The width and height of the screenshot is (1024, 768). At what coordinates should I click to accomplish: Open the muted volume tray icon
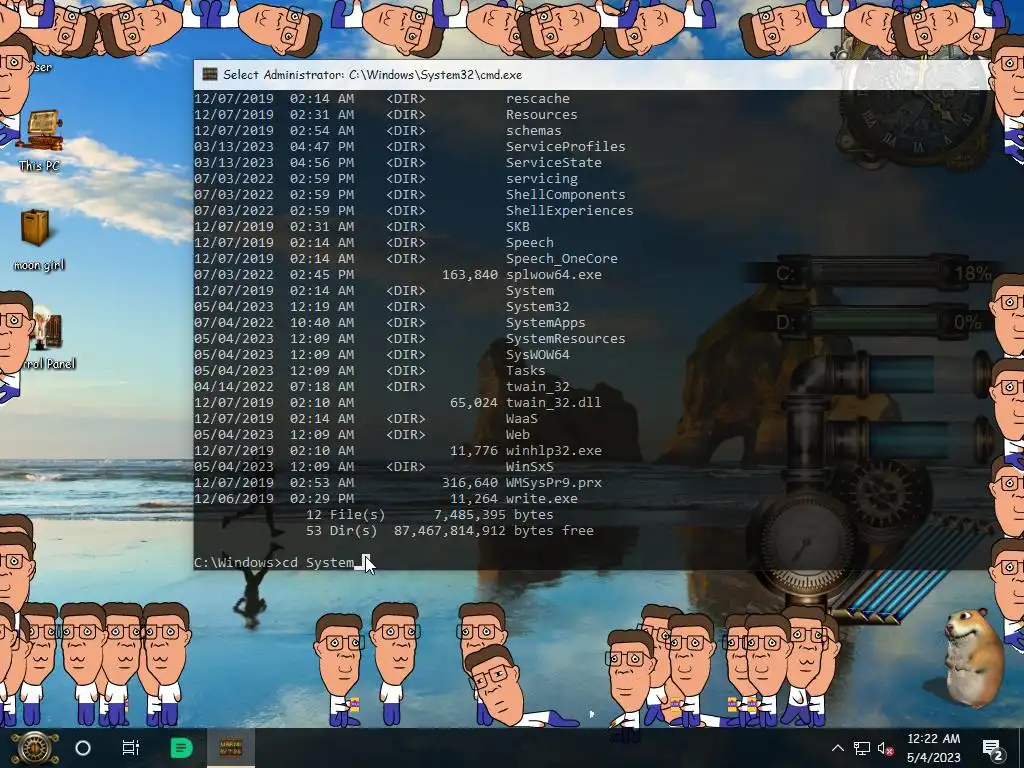[886, 748]
